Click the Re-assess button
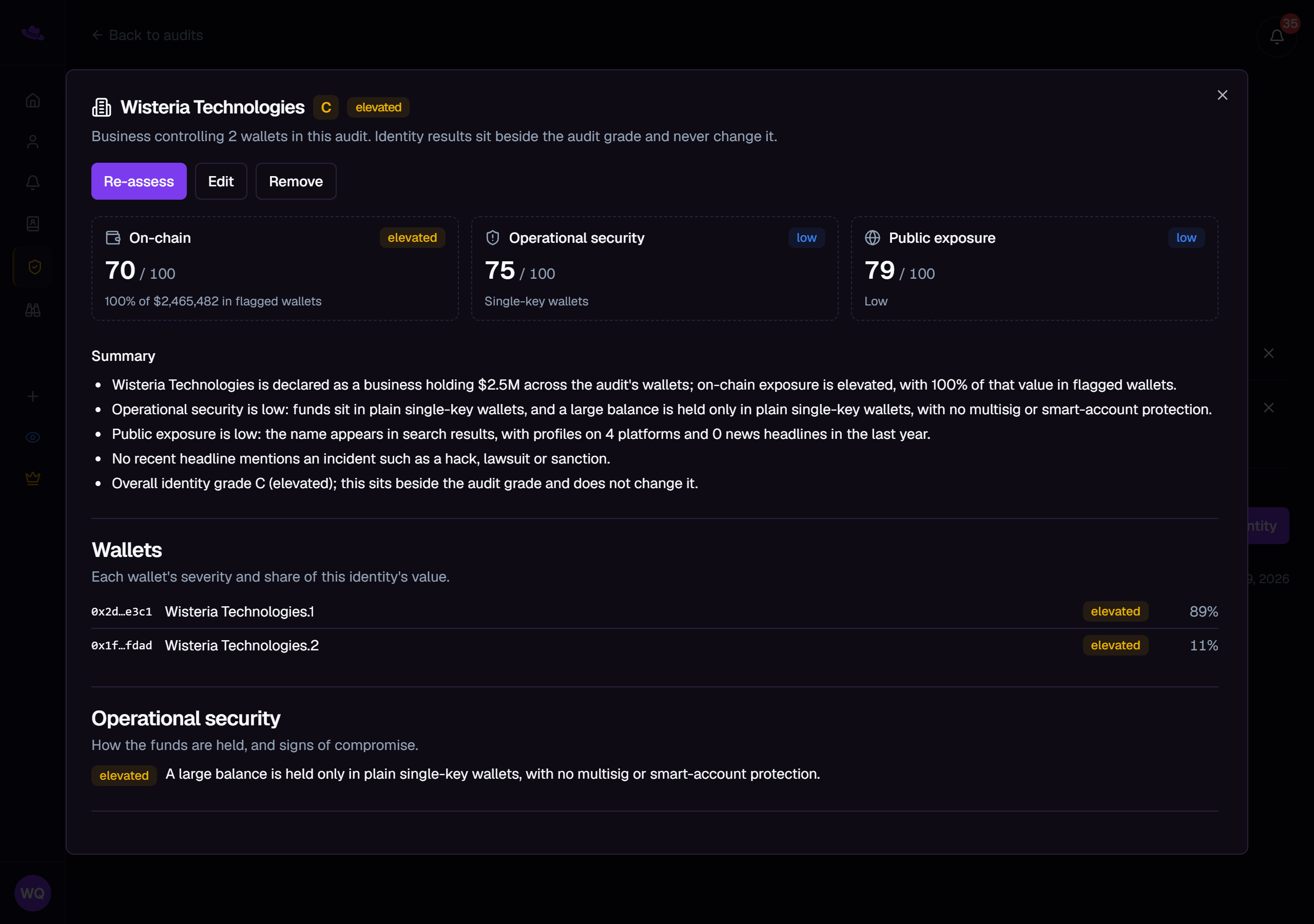 click(139, 182)
